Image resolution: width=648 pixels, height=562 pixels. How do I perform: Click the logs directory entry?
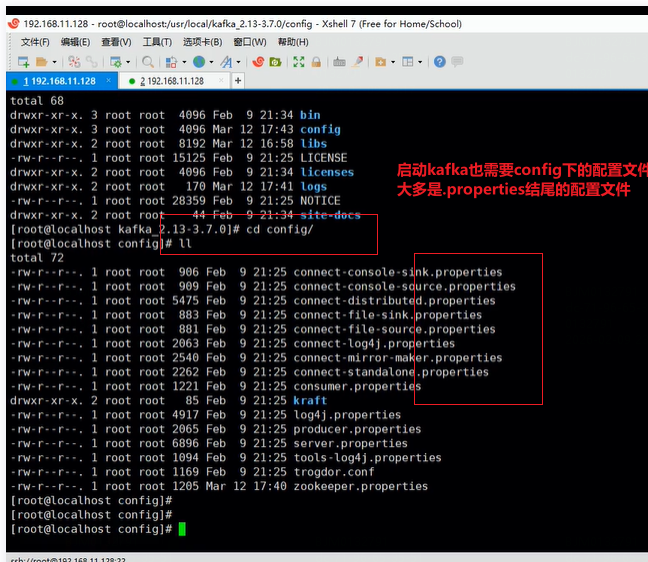point(313,186)
